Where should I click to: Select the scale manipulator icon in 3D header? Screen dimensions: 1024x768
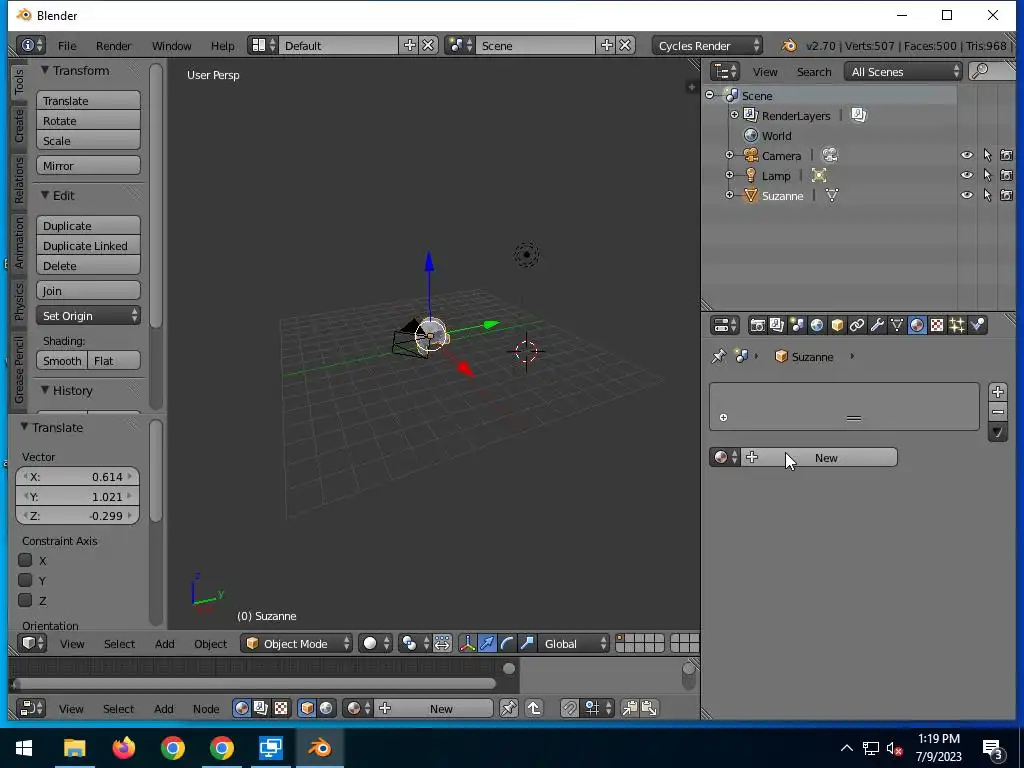point(527,644)
